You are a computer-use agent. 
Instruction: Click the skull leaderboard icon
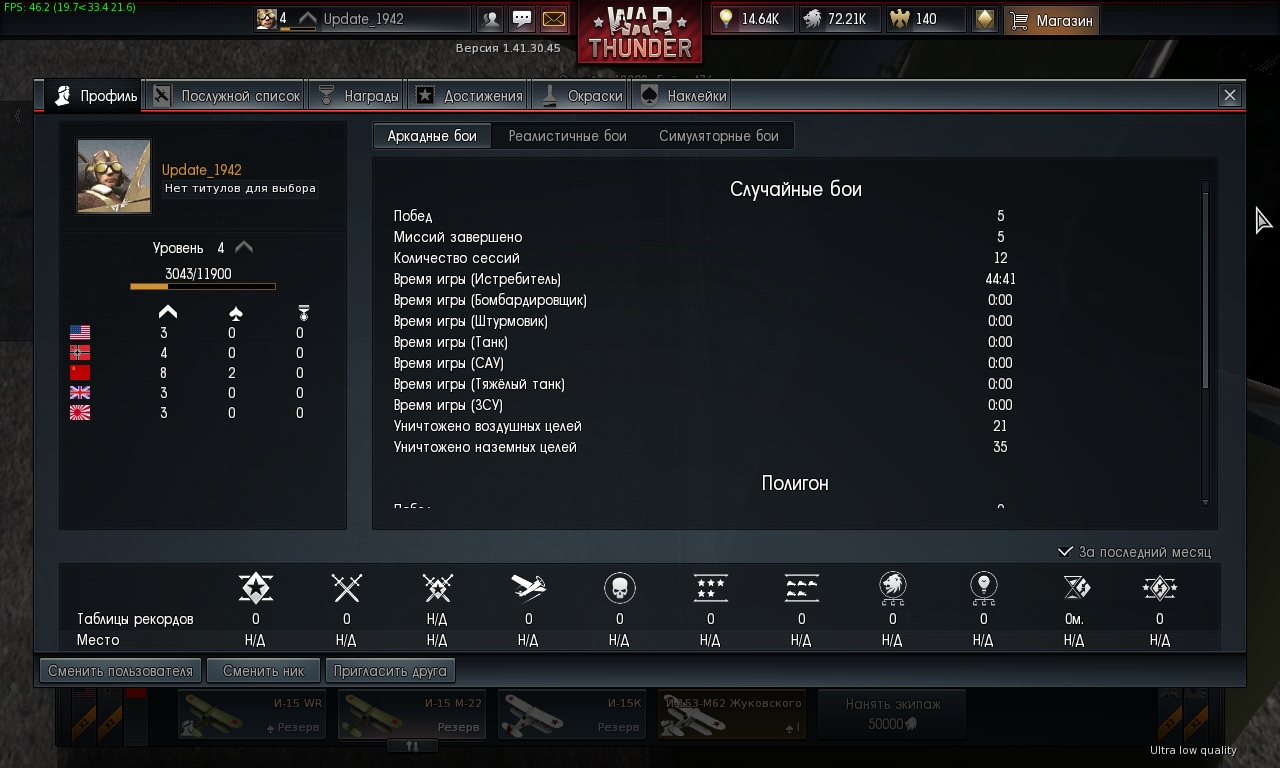(x=620, y=588)
